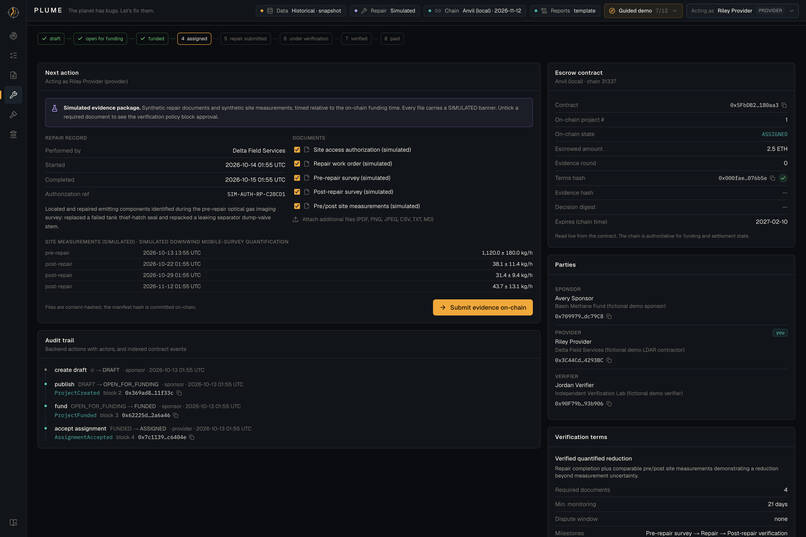Click the Plume flame logo
This screenshot has height=537, width=806.
13,11
